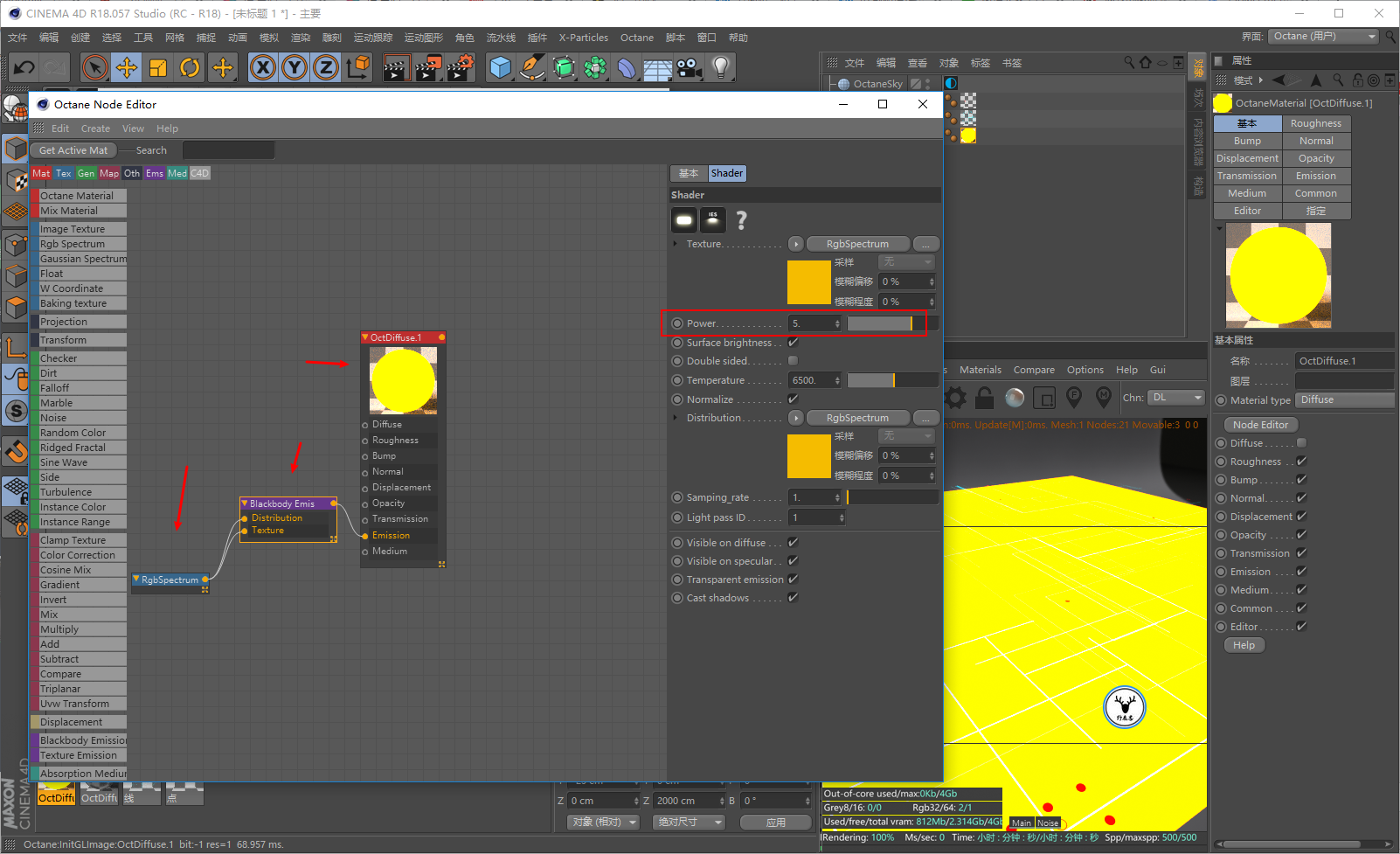The width and height of the screenshot is (1400, 854).
Task: Click the Undo arrow in the toolbar
Action: pyautogui.click(x=24, y=67)
